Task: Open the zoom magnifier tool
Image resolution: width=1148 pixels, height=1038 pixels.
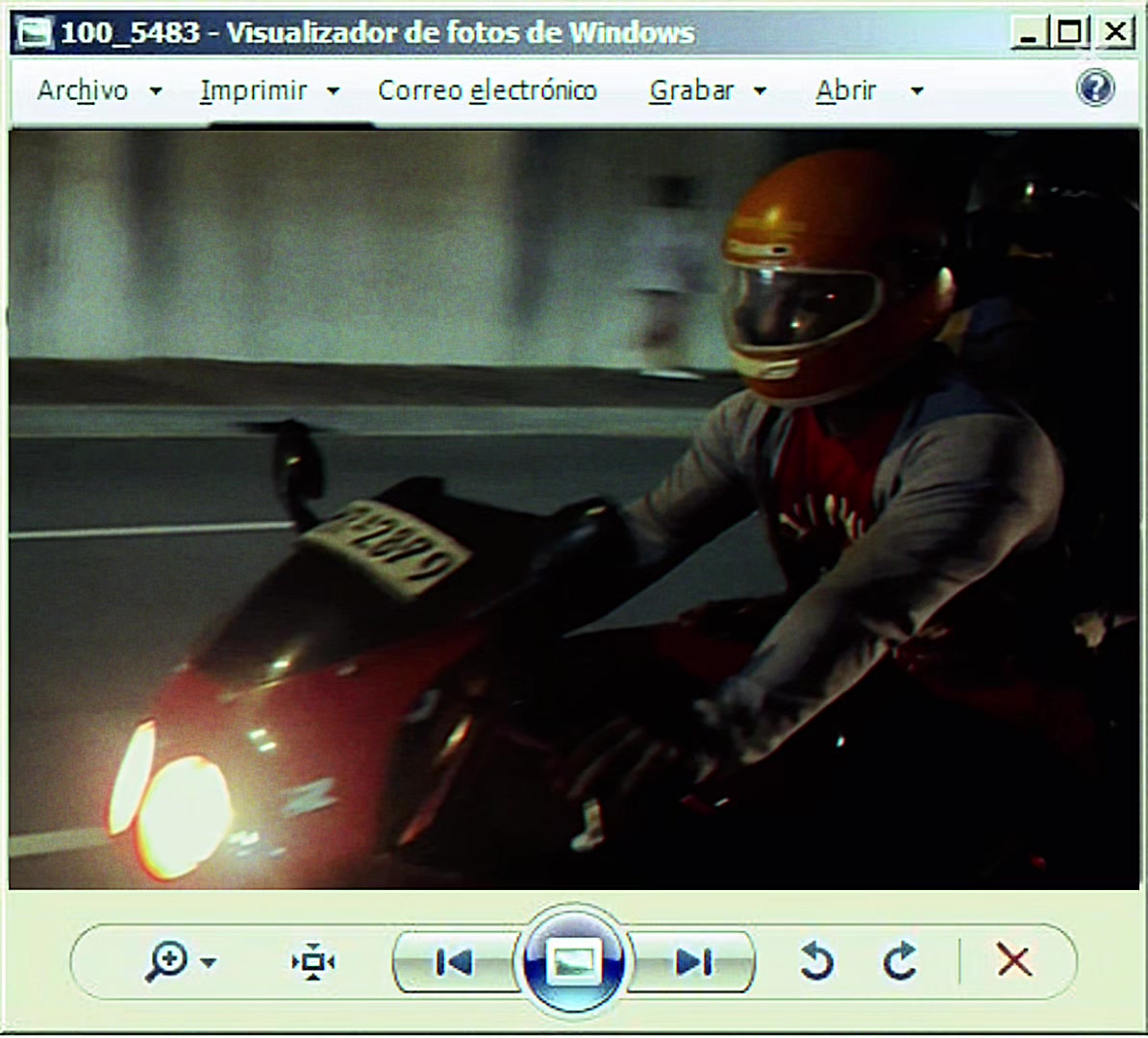Action: (x=167, y=961)
